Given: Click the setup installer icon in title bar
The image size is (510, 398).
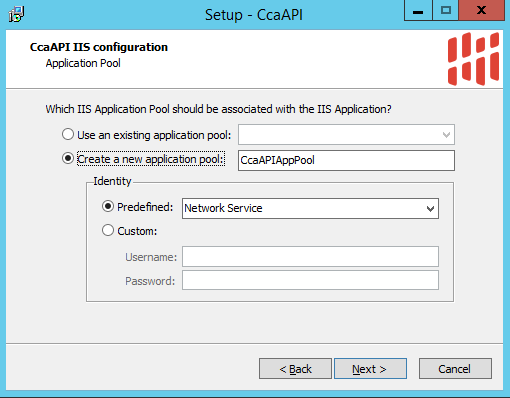Looking at the screenshot, I should coord(16,14).
